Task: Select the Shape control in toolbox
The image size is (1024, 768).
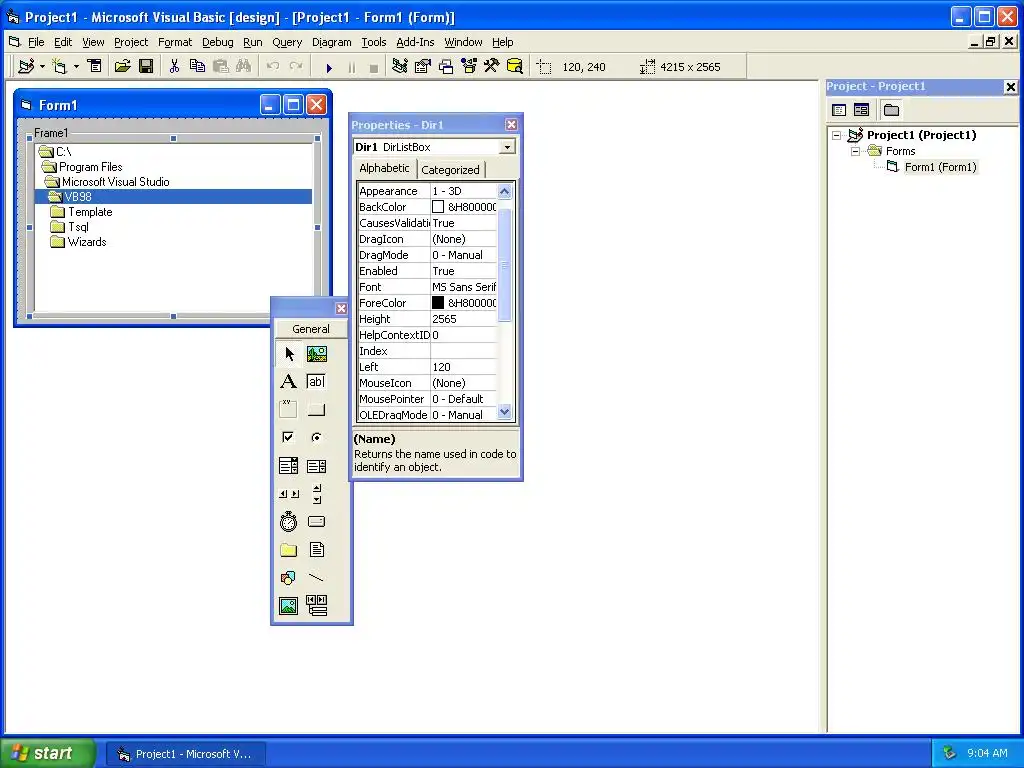Action: [289, 578]
